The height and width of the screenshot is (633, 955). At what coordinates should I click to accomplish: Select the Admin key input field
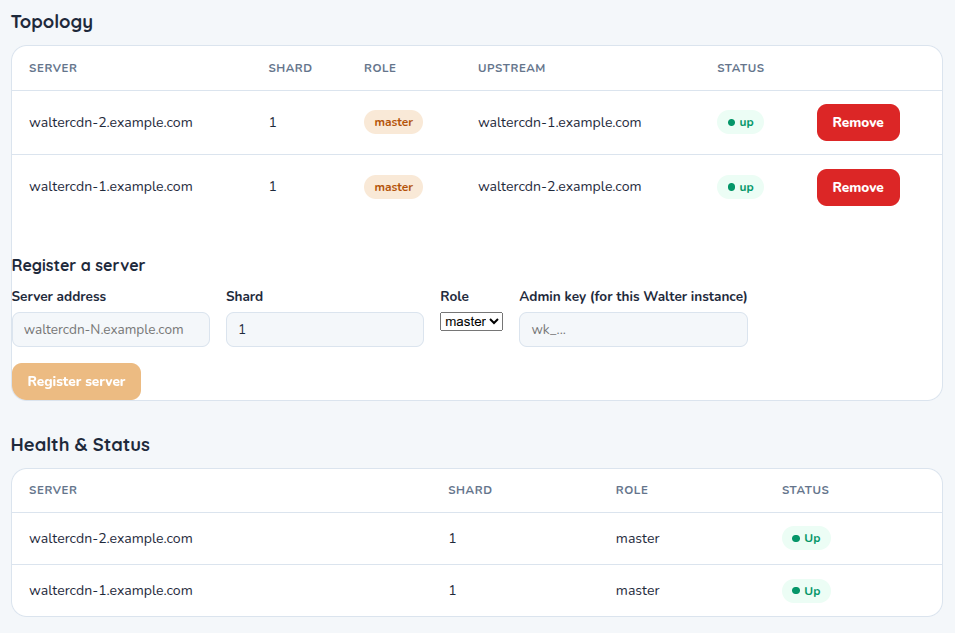[x=633, y=330]
